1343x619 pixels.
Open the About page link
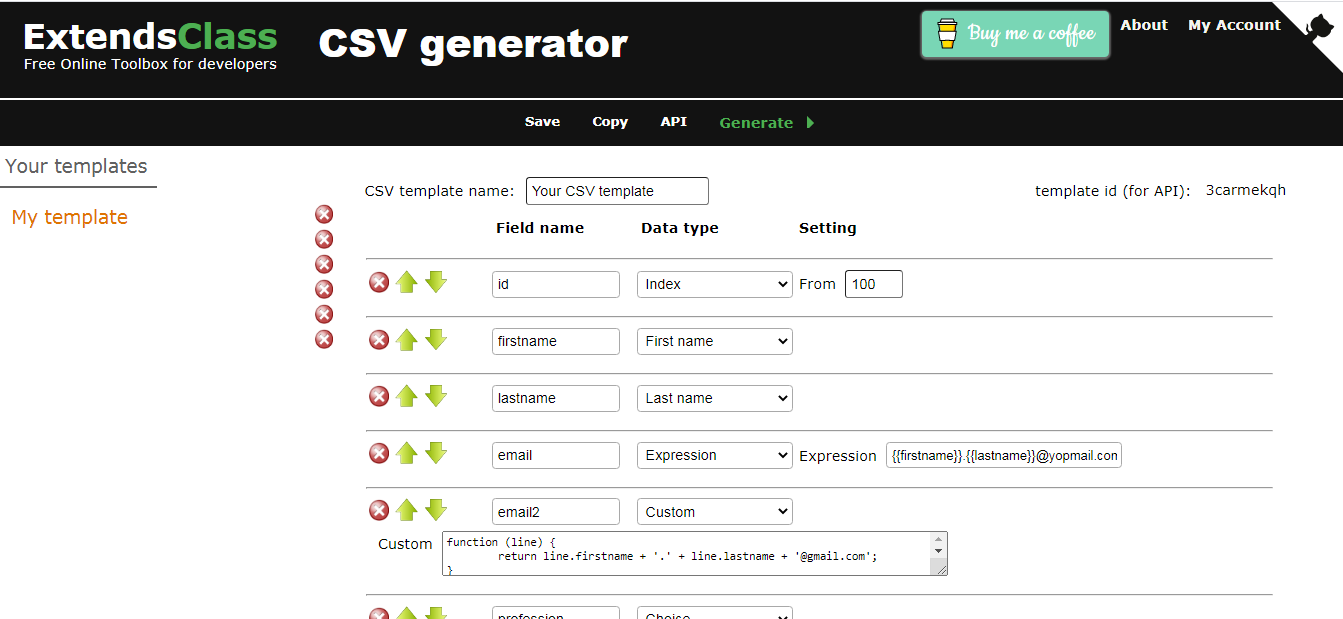coord(1144,25)
